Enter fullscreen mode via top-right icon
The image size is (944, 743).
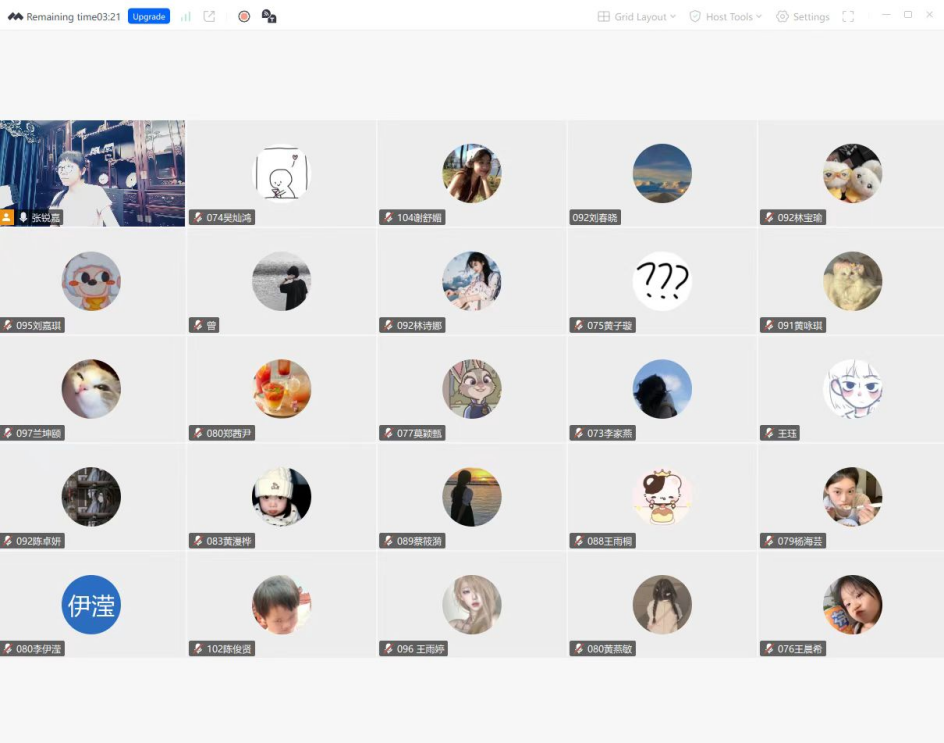(848, 17)
